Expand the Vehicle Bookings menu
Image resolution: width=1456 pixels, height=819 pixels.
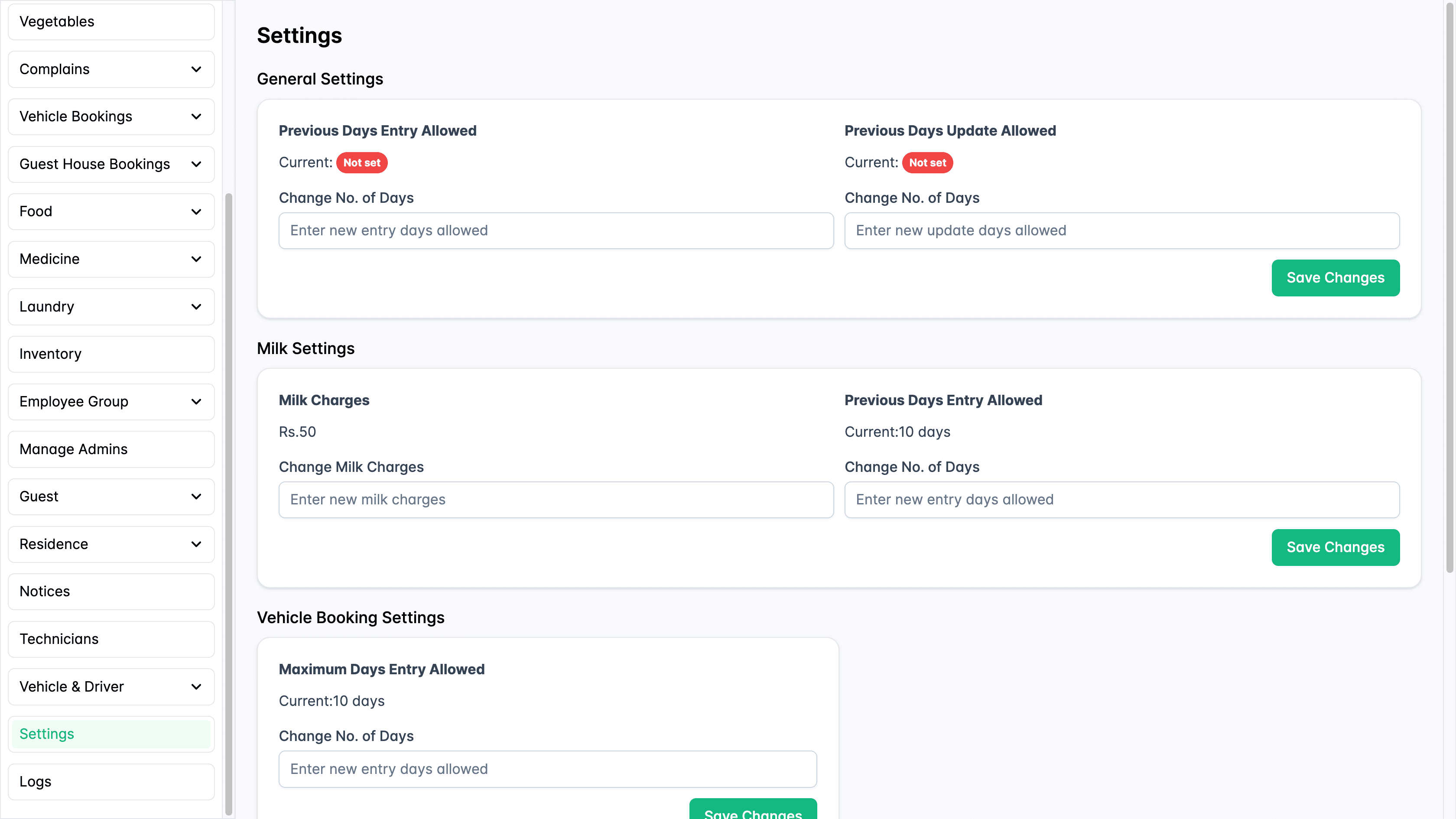(196, 117)
